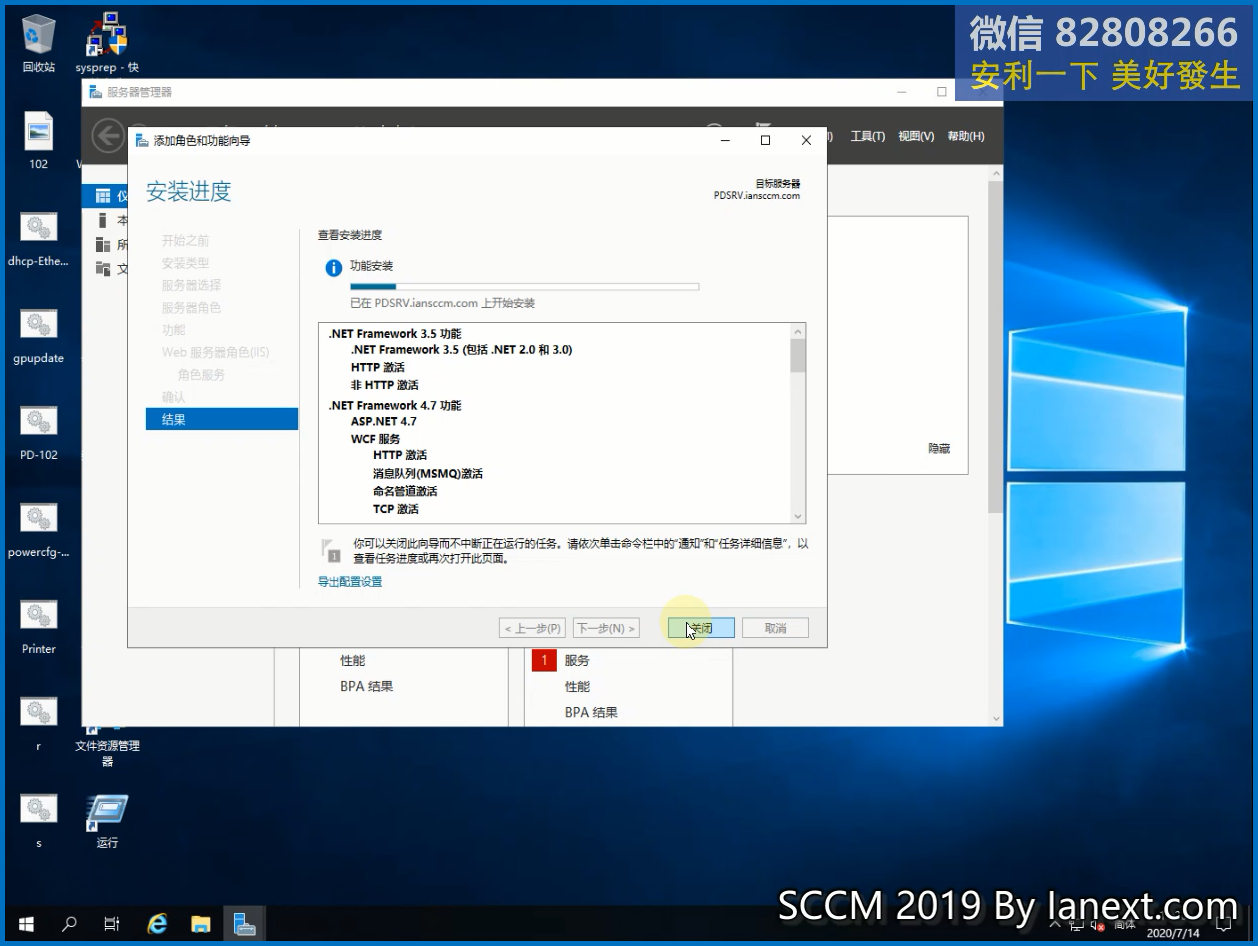Click the 开始之前 wizard step
Viewport: 1258px width, 946px height.
(x=186, y=241)
